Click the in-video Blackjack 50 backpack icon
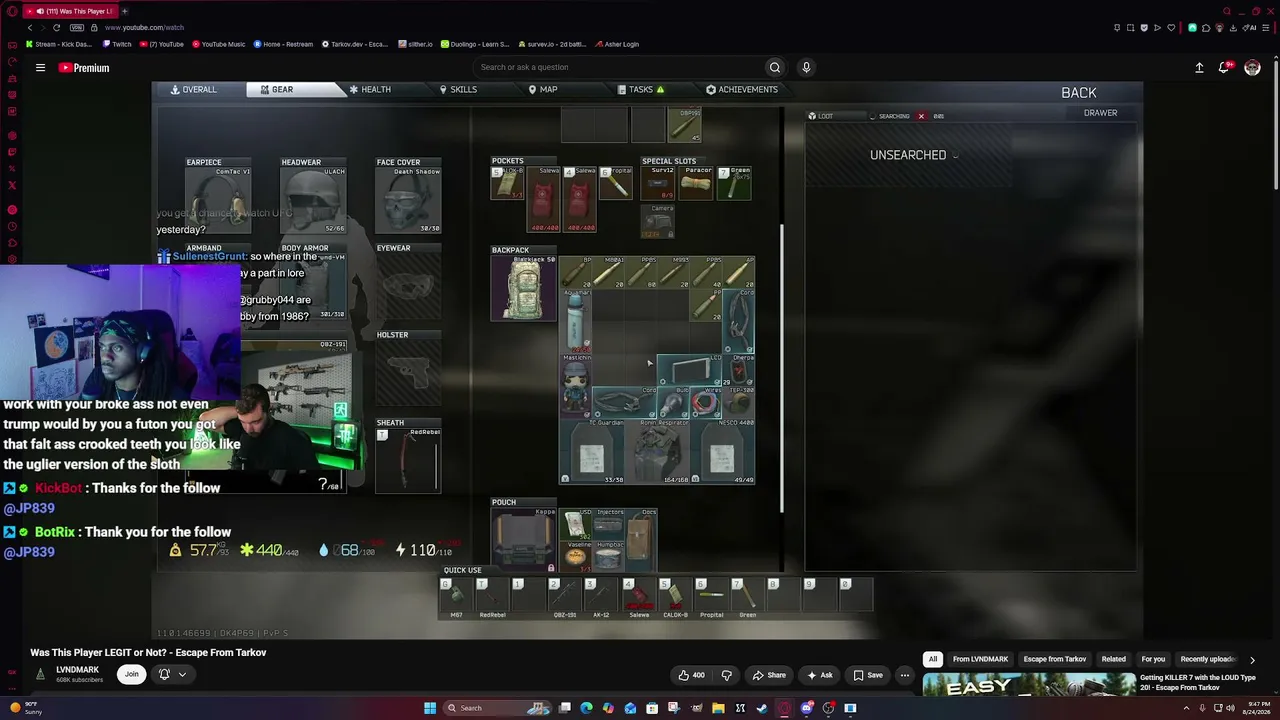The height and width of the screenshot is (720, 1280). pyautogui.click(x=523, y=290)
